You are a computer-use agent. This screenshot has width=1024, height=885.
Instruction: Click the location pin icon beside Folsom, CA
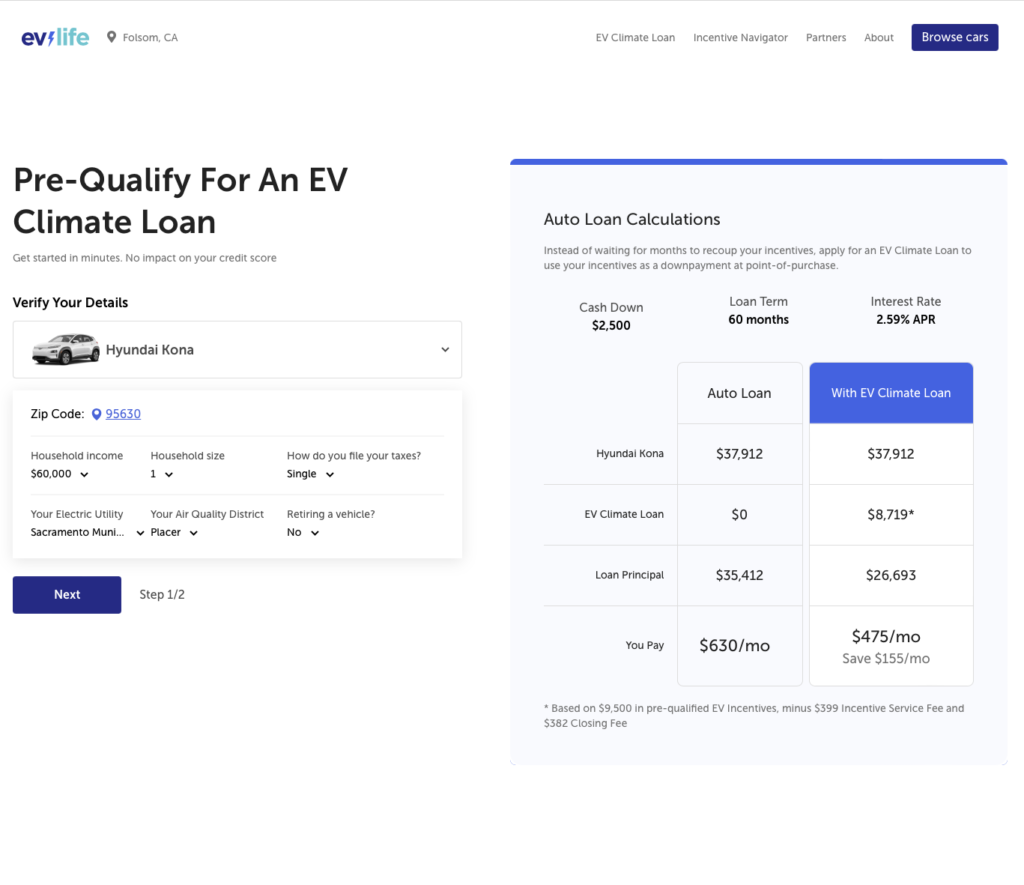[112, 37]
